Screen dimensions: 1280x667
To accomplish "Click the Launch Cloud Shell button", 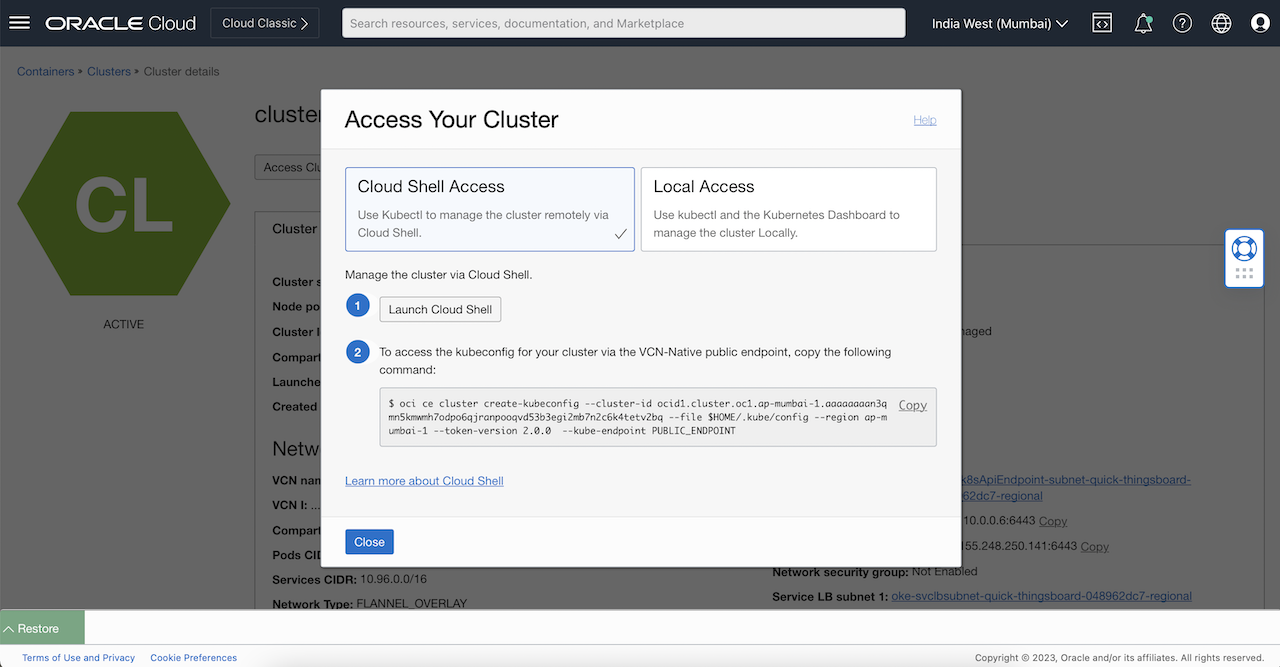I will tap(440, 309).
